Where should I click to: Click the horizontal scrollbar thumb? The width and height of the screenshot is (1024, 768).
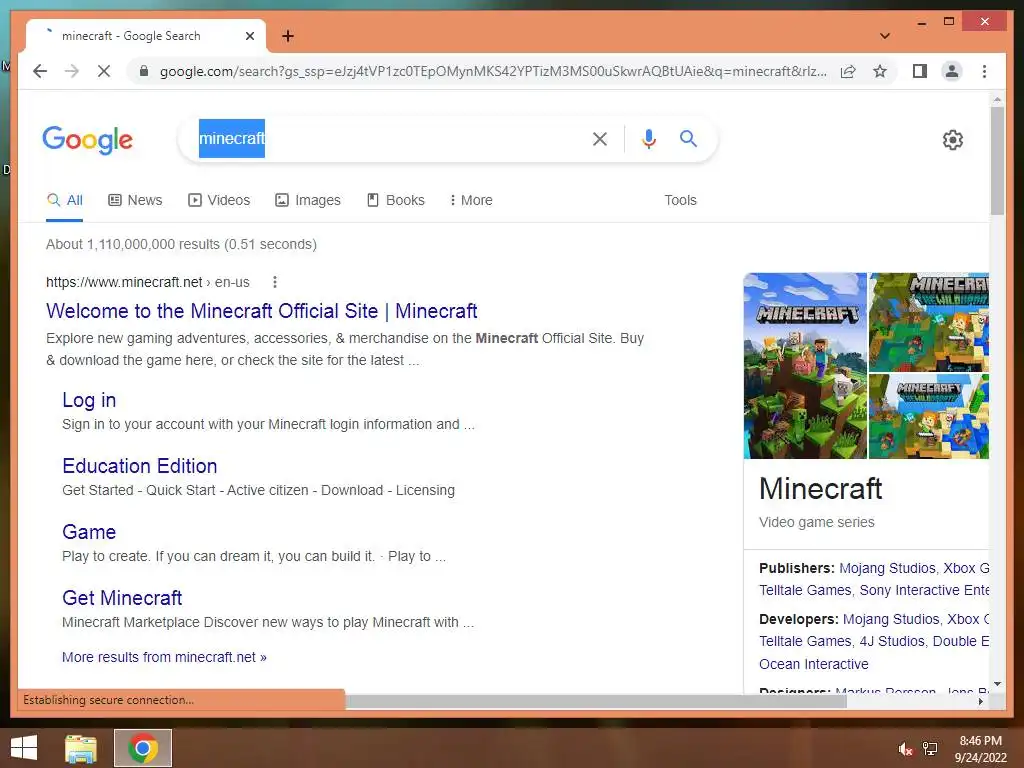pyautogui.click(x=596, y=701)
